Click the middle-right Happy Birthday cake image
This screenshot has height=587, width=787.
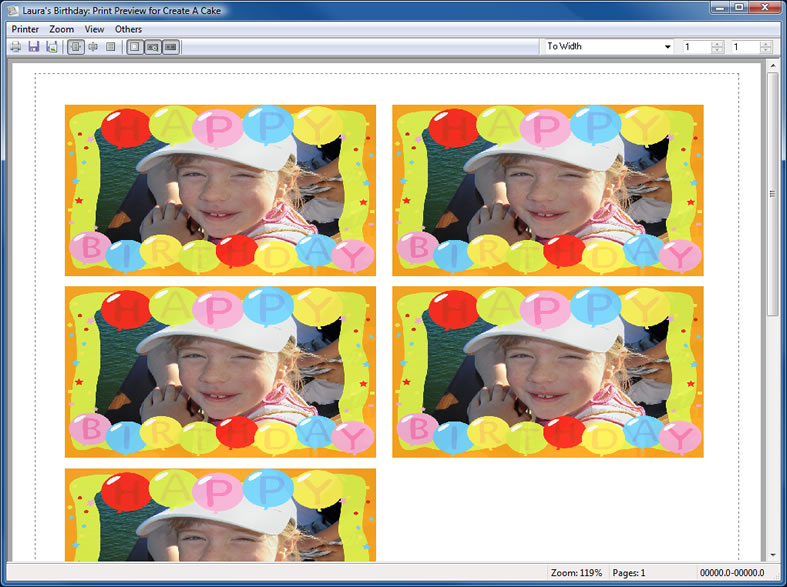click(548, 372)
